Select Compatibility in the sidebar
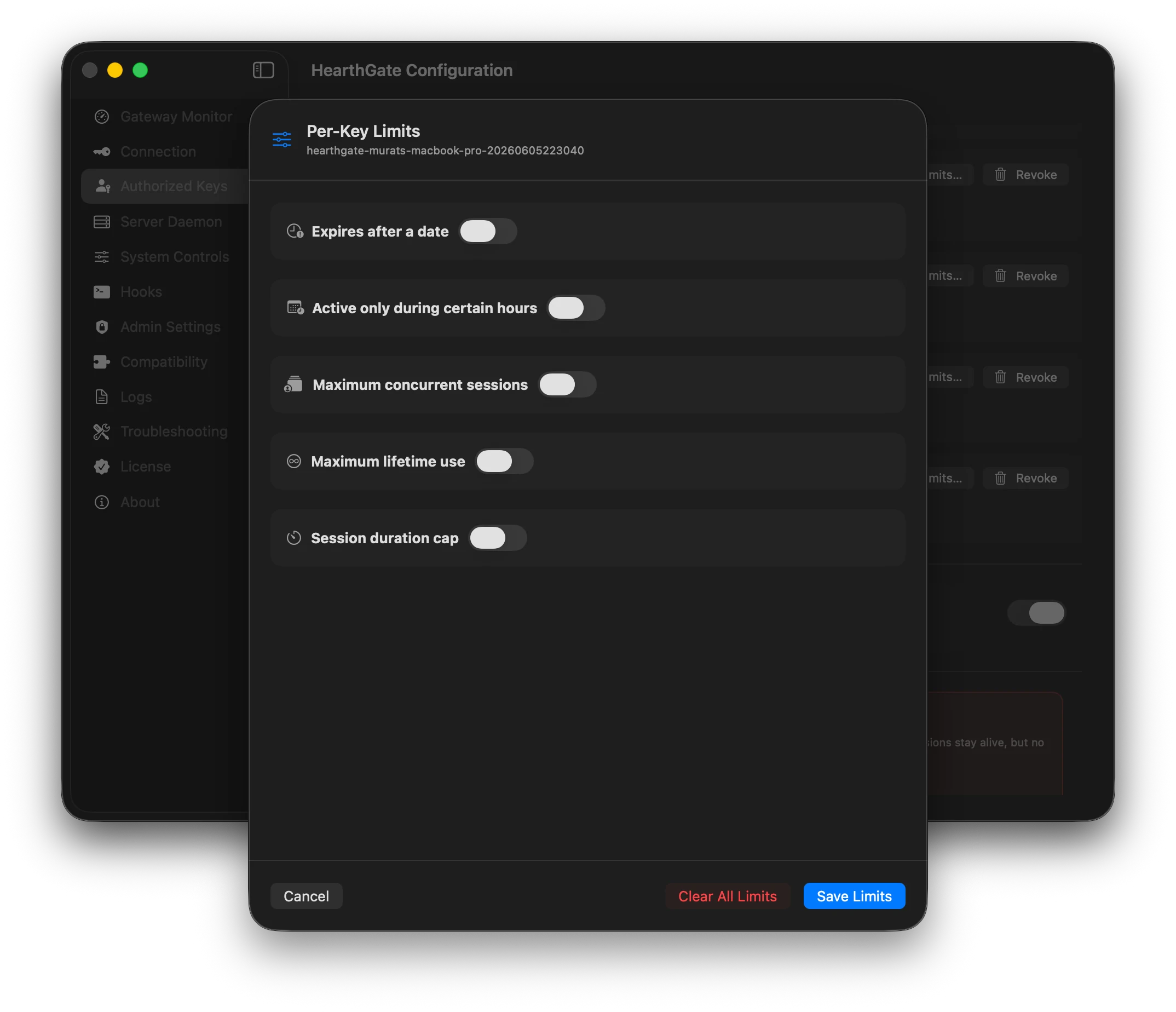The width and height of the screenshot is (1176, 1012). (163, 362)
